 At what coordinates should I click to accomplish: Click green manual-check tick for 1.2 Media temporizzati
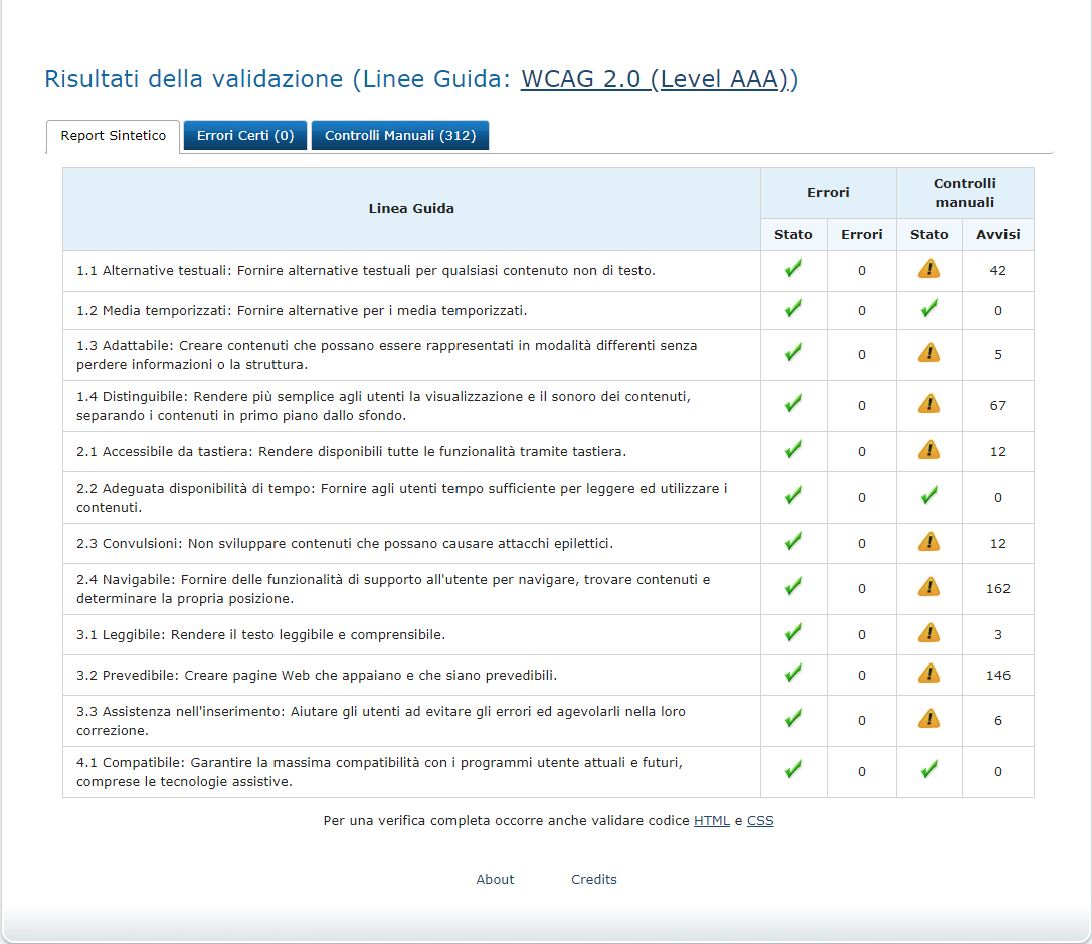[x=929, y=310]
